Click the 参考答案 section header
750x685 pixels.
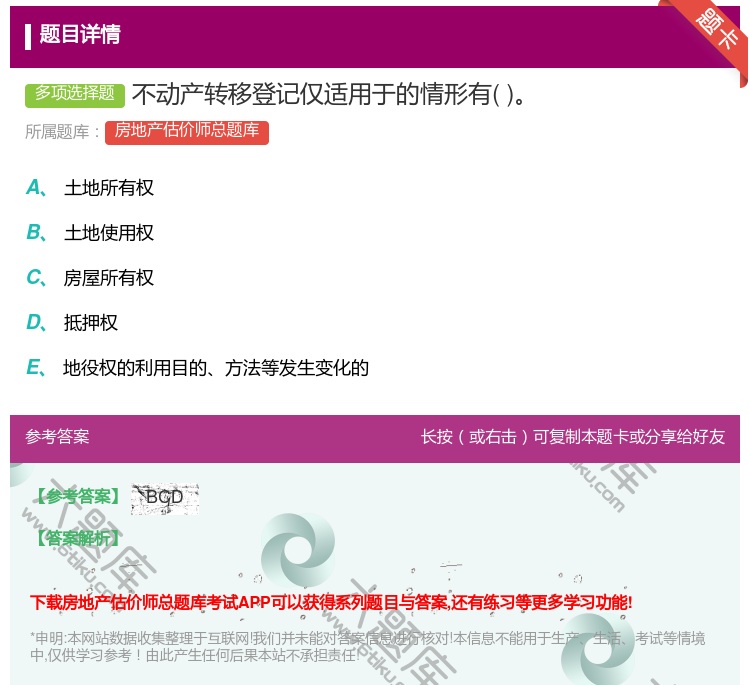tap(57, 437)
